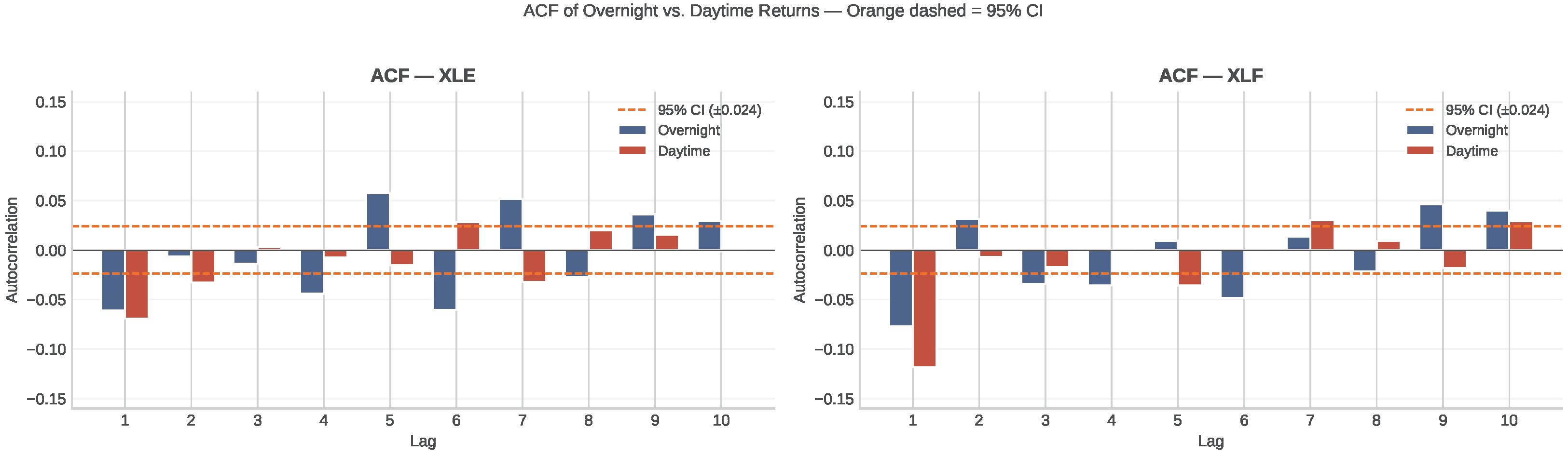Select the Daytime legend swatch in XLF chart
This screenshot has width=1568, height=455.
(x=1420, y=151)
